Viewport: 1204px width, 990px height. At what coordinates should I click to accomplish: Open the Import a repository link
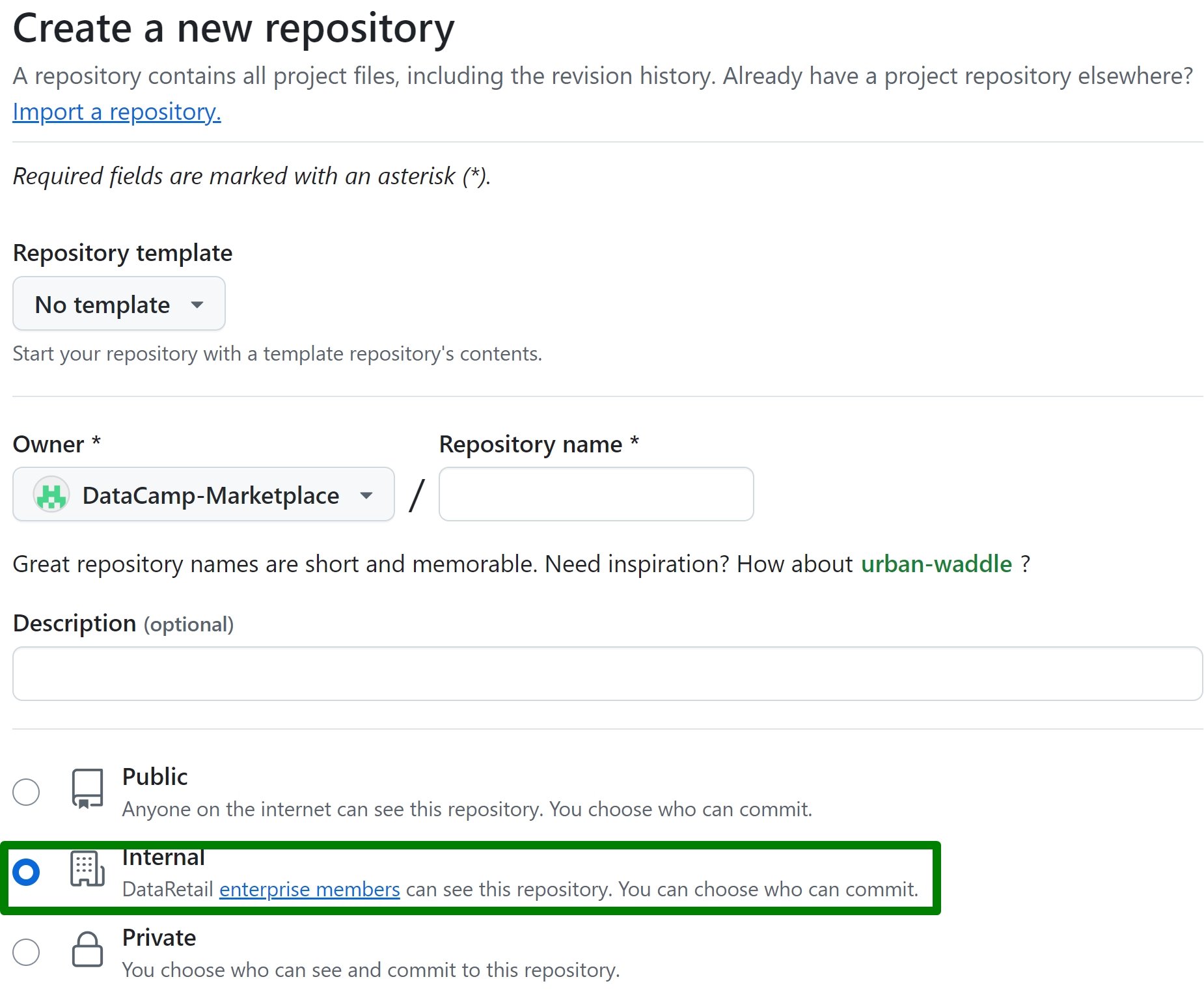(116, 112)
